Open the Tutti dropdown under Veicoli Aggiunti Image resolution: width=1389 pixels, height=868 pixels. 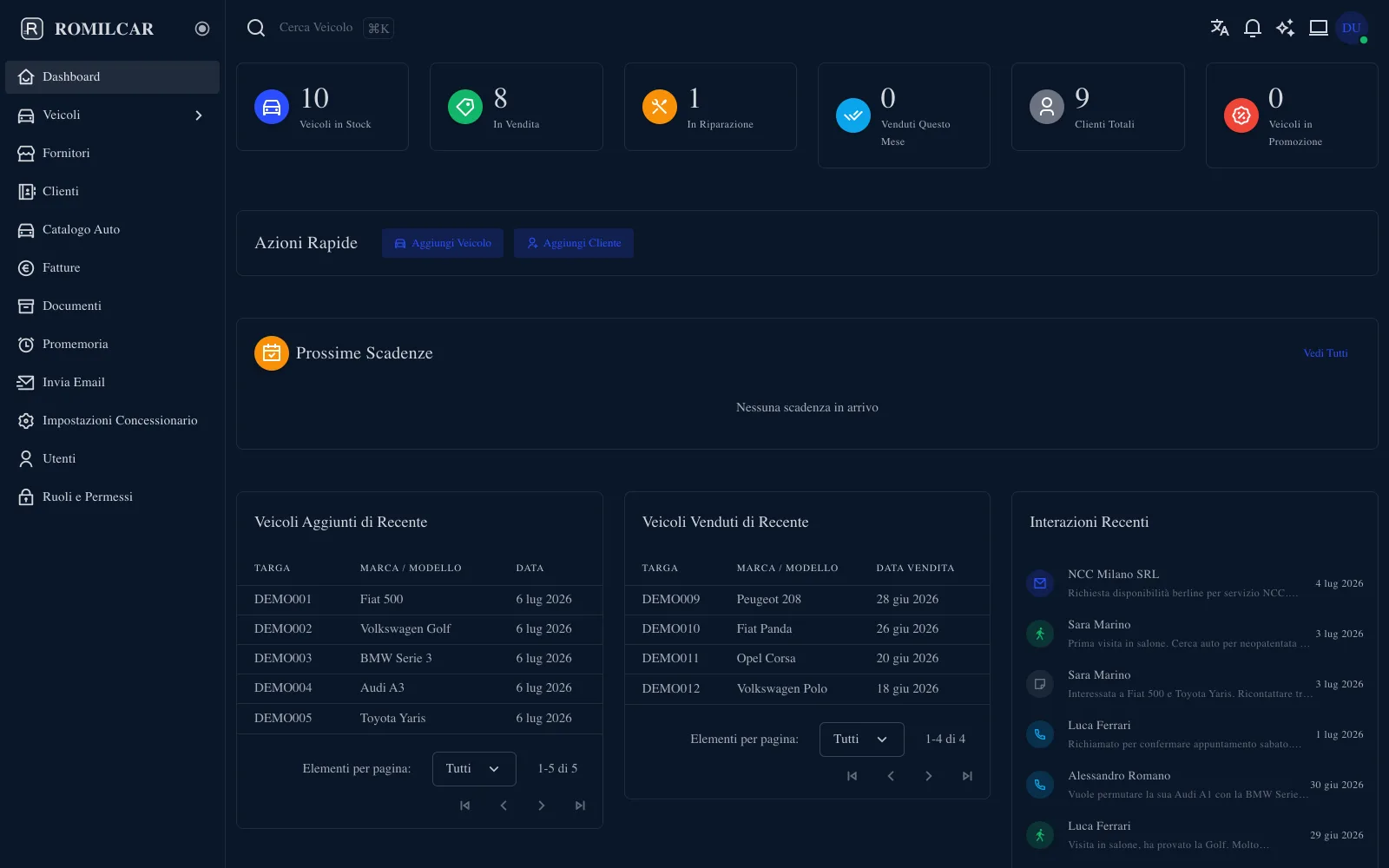point(474,769)
